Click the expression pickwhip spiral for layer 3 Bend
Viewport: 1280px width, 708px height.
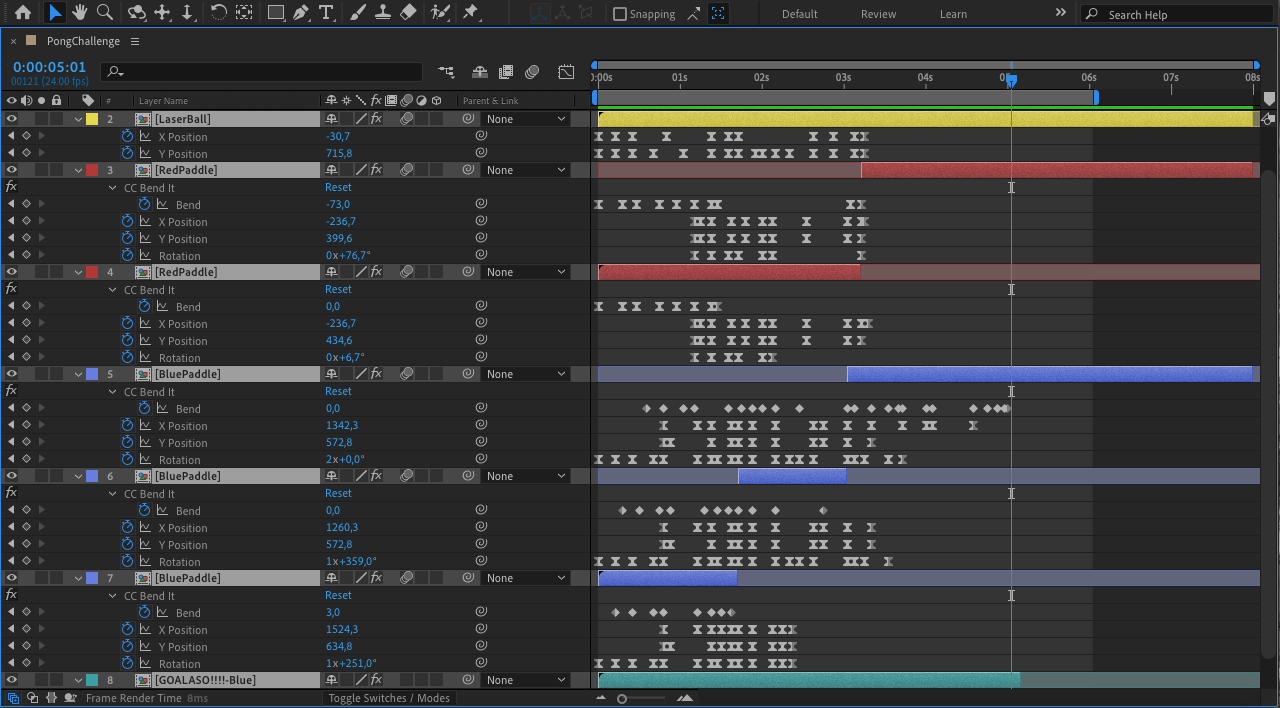(481, 204)
